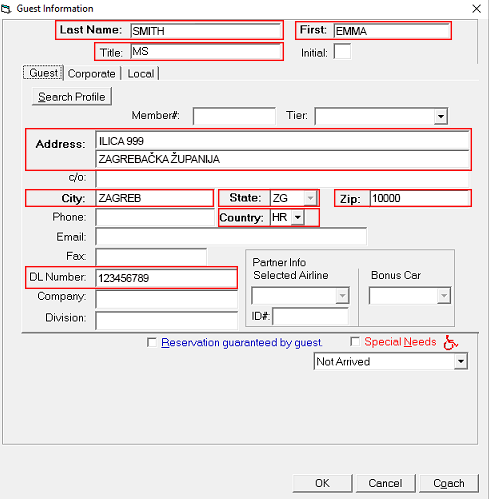Select the Guest tab

(x=43, y=73)
